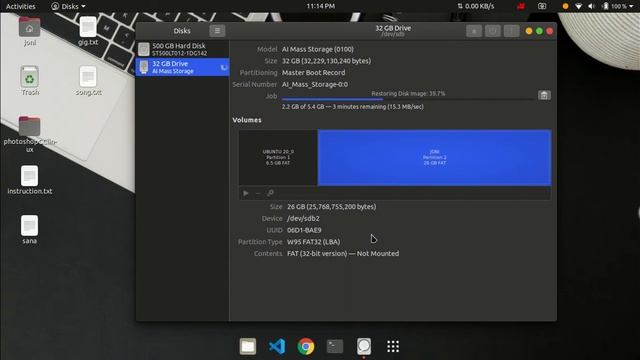
Task: Open the Trash icon on desktop
Action: [30, 81]
